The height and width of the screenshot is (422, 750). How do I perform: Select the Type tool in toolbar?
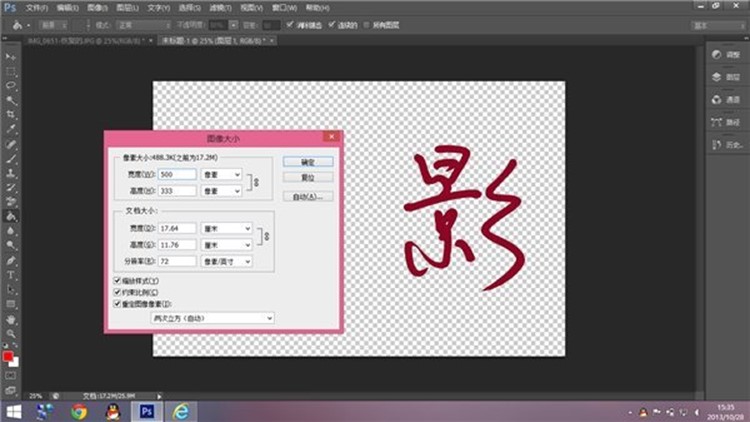11,274
